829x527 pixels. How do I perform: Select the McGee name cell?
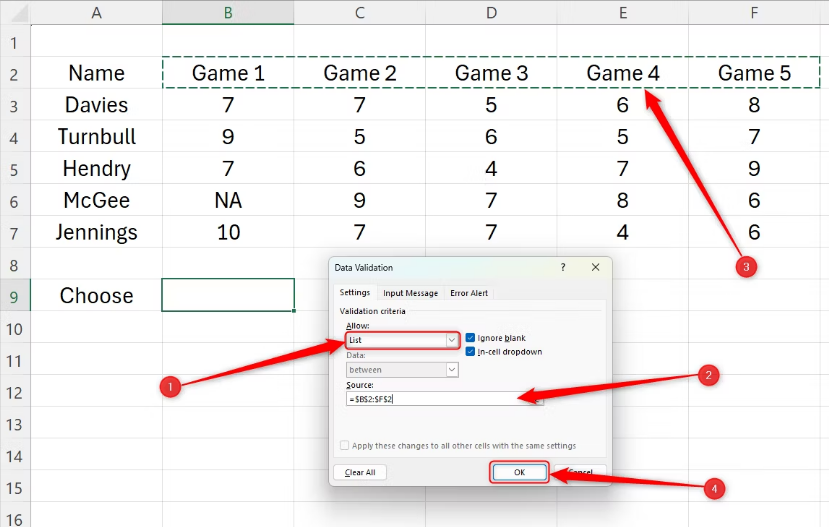96,200
